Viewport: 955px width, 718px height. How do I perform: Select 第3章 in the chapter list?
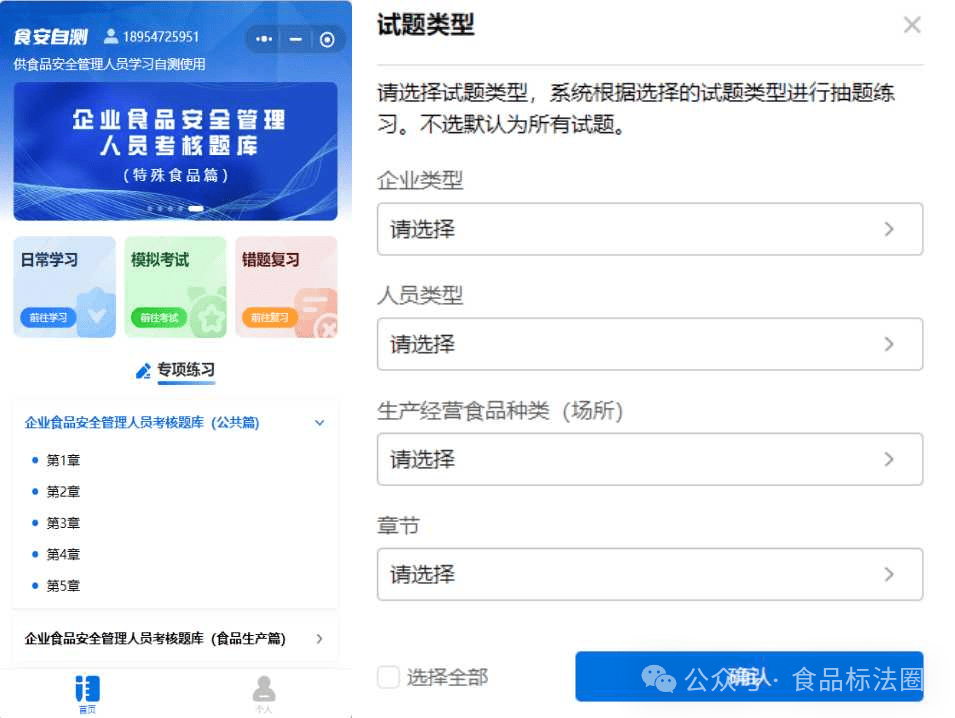coord(63,523)
